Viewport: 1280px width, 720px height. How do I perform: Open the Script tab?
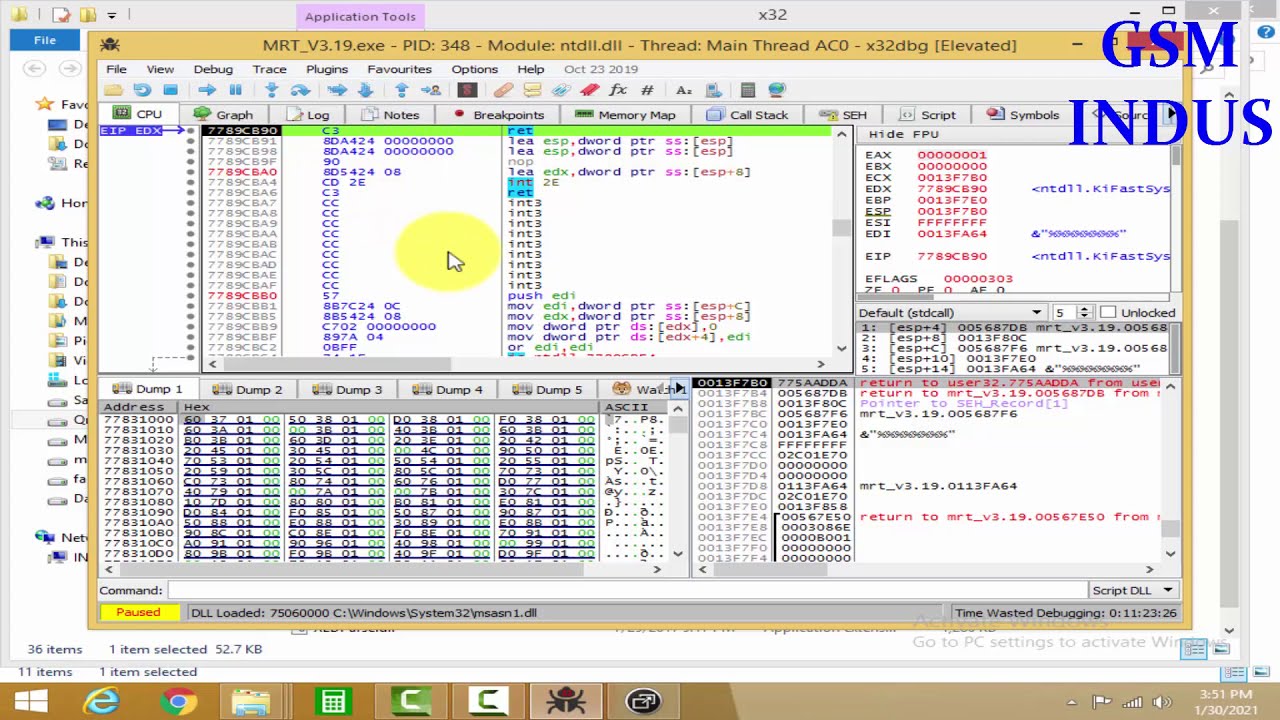928,115
